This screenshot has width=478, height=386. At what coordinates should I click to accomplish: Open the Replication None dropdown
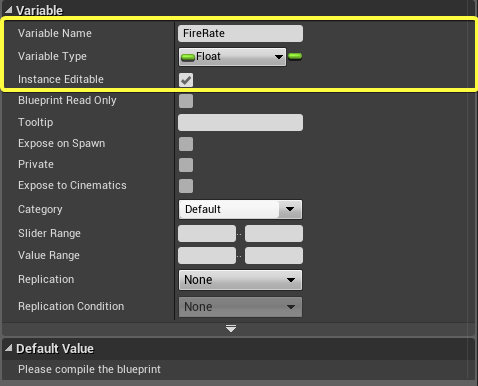[240, 280]
